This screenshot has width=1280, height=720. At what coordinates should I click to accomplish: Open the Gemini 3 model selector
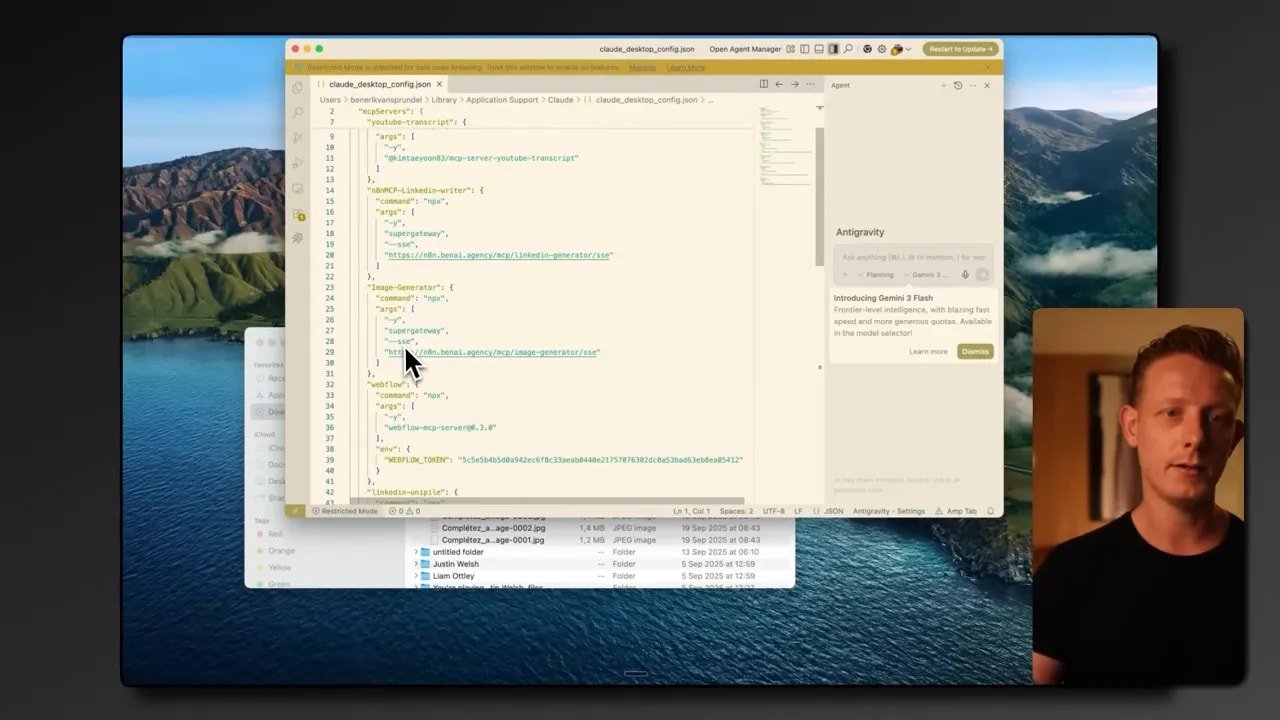click(x=925, y=274)
